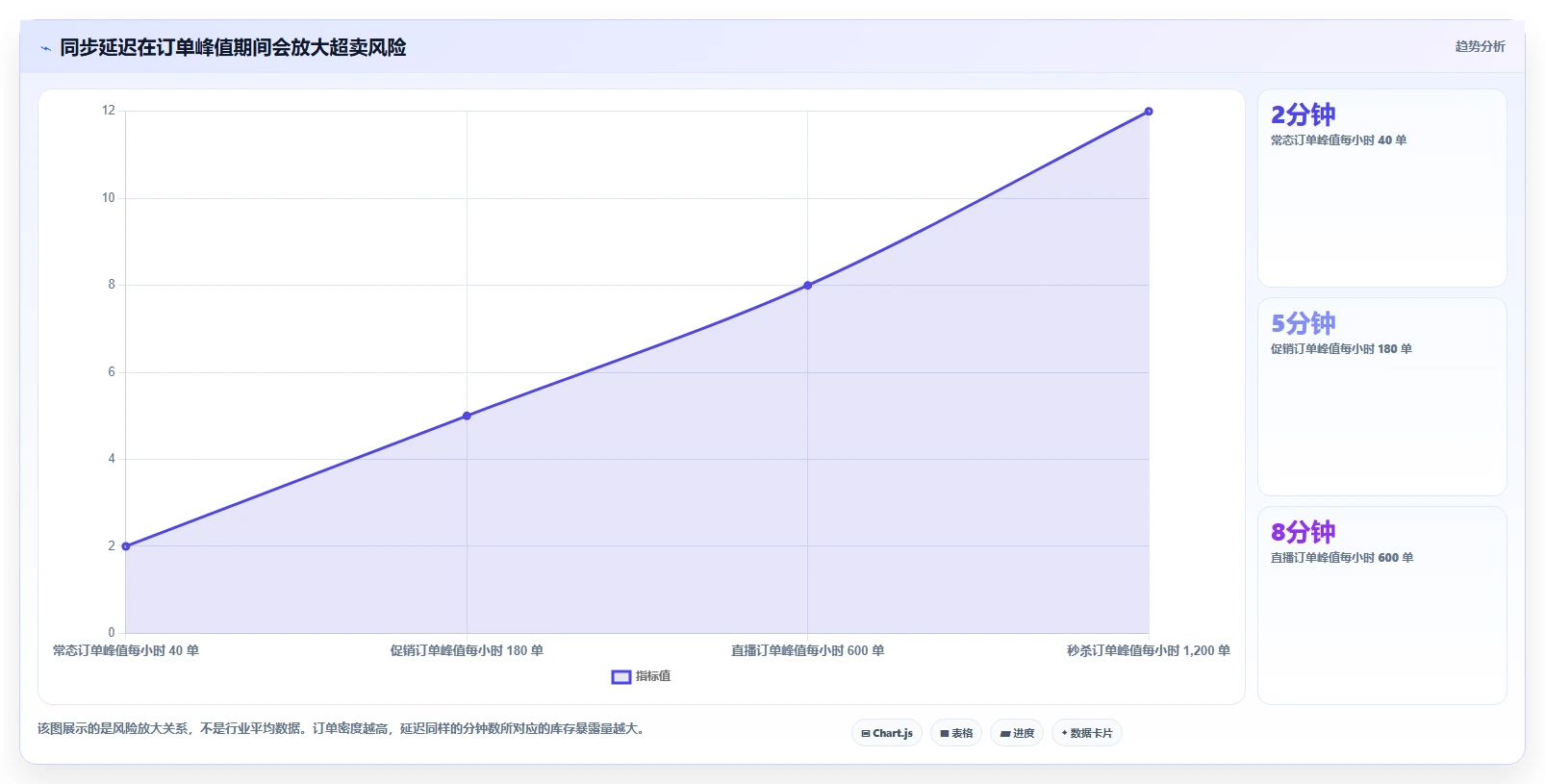Click the data point at value 5

pyautogui.click(x=467, y=416)
